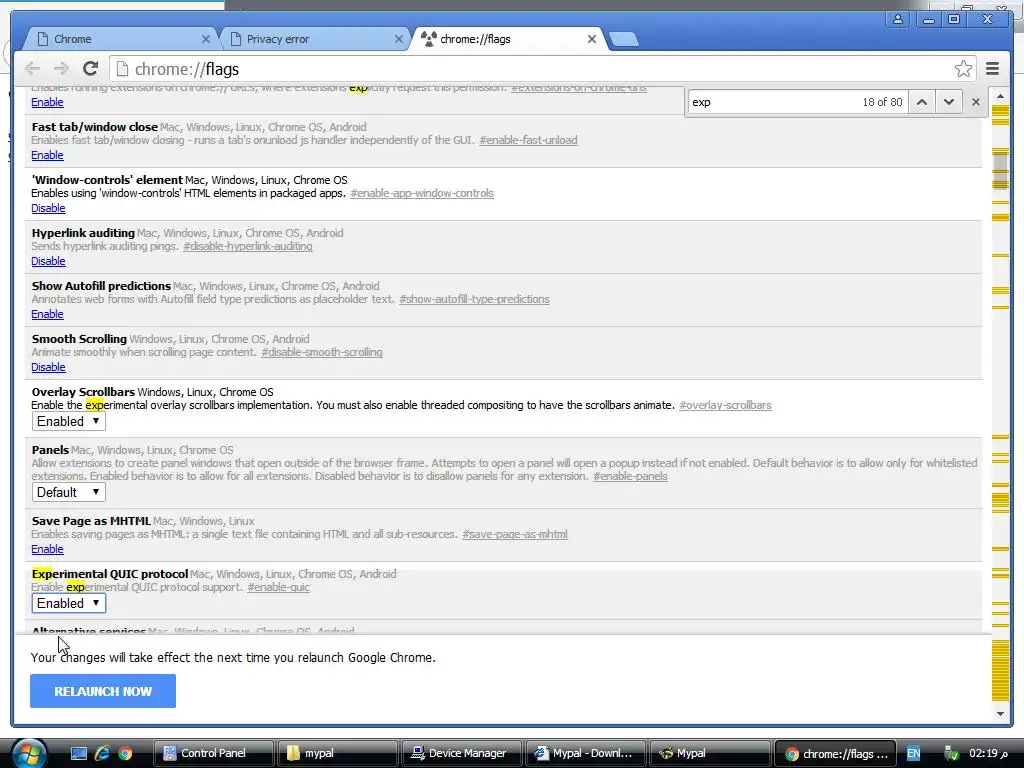Reload the chrome://flags page
The image size is (1024, 768).
click(x=91, y=69)
